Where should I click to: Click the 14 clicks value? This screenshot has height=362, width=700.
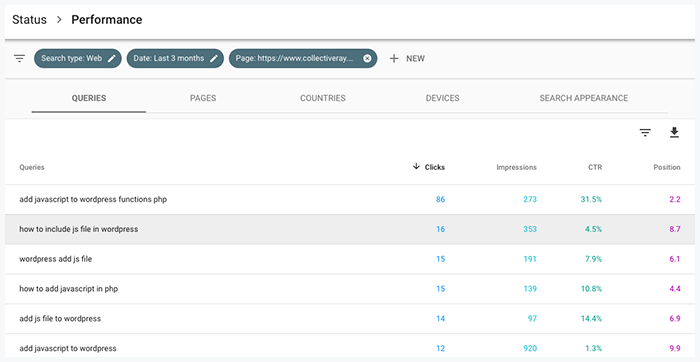(x=440, y=319)
